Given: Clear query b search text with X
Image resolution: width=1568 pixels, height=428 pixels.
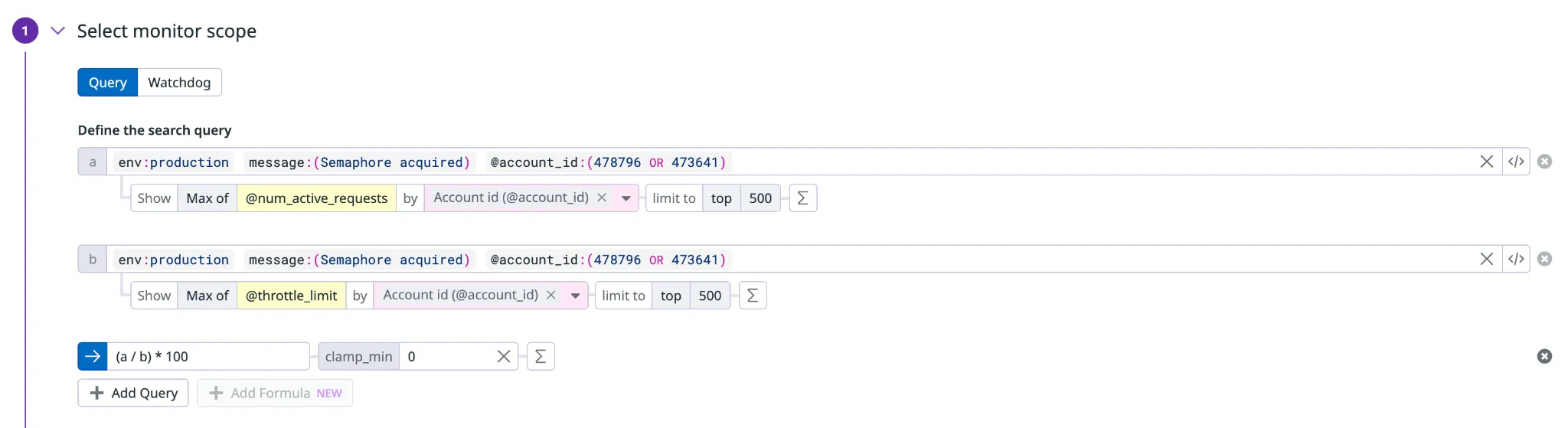Looking at the screenshot, I should (x=1486, y=259).
